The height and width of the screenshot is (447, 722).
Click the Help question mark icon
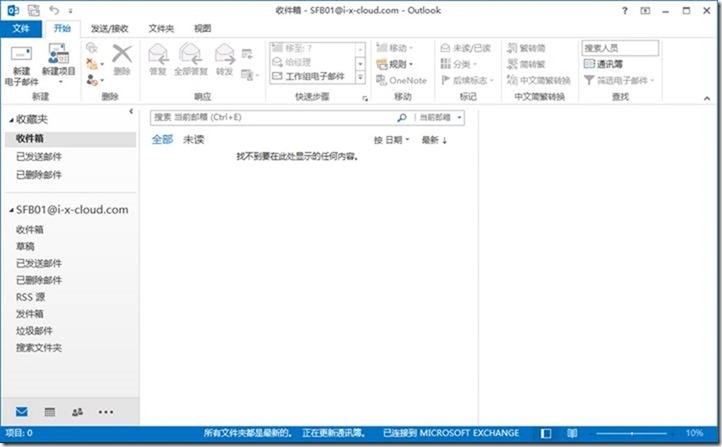pos(624,10)
